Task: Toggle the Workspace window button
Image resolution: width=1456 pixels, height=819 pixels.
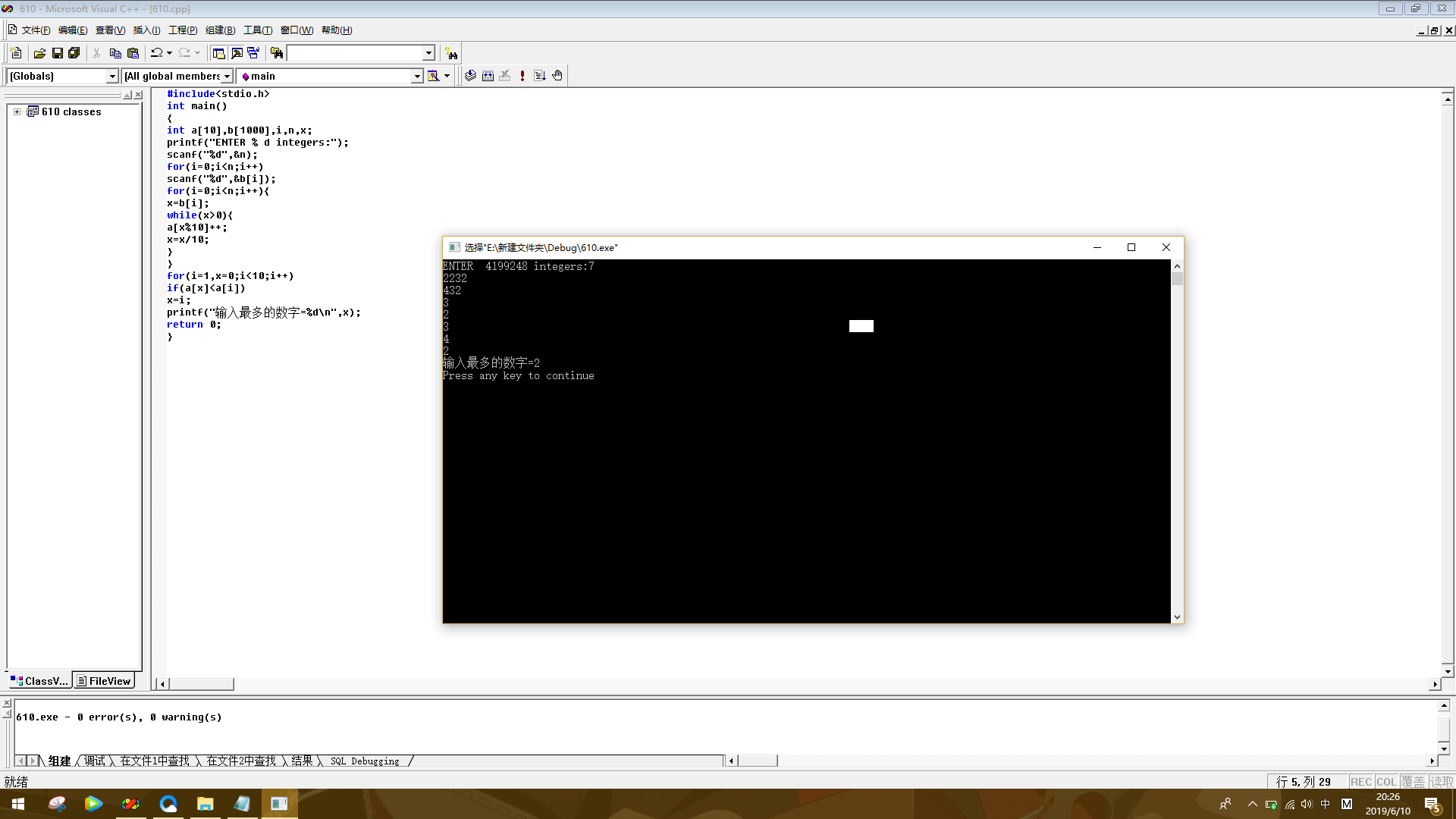Action: pos(218,53)
